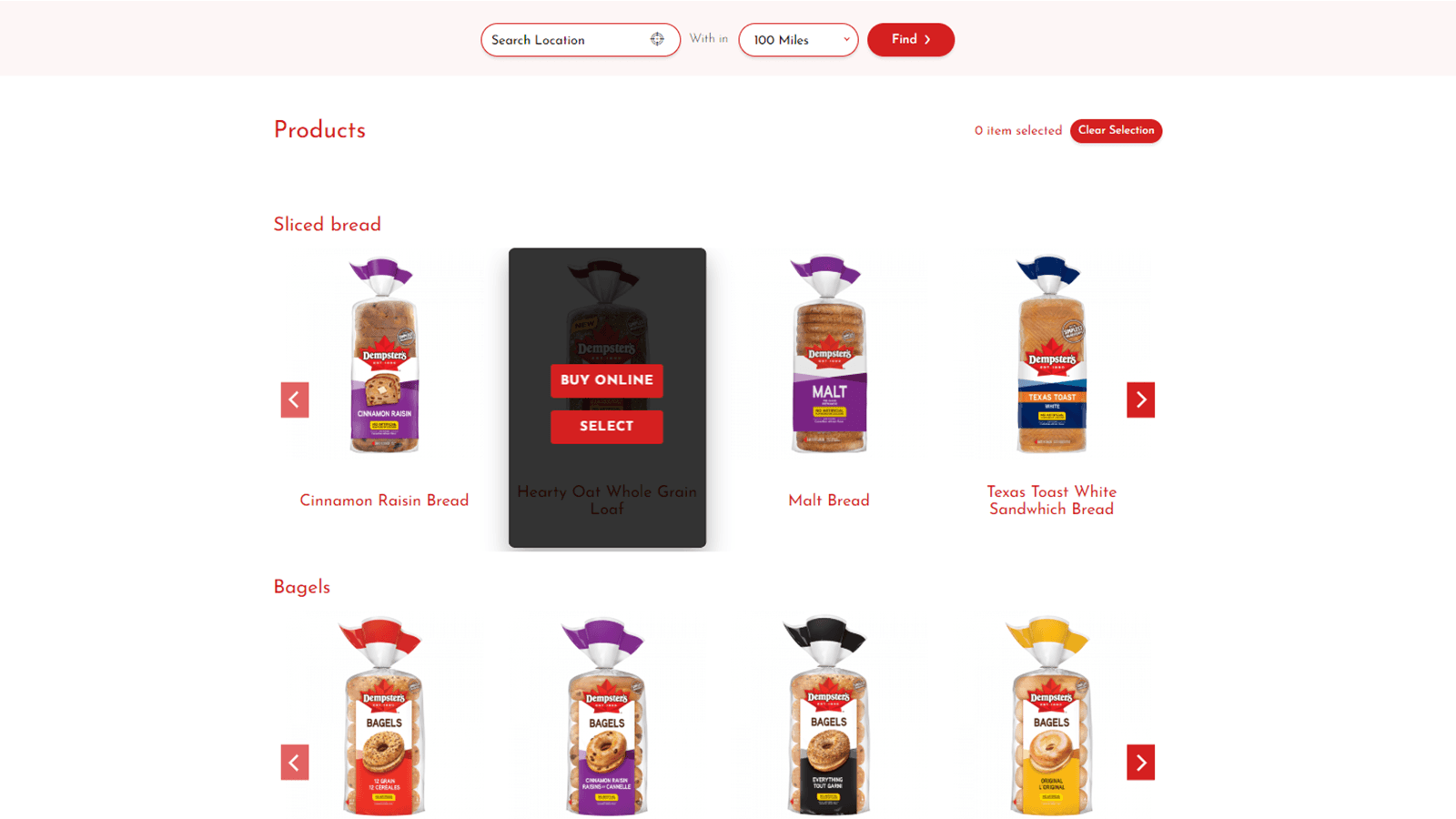Image resolution: width=1456 pixels, height=819 pixels.
Task: Select the Hearty Oat Whole Grain Loaf
Action: click(607, 426)
